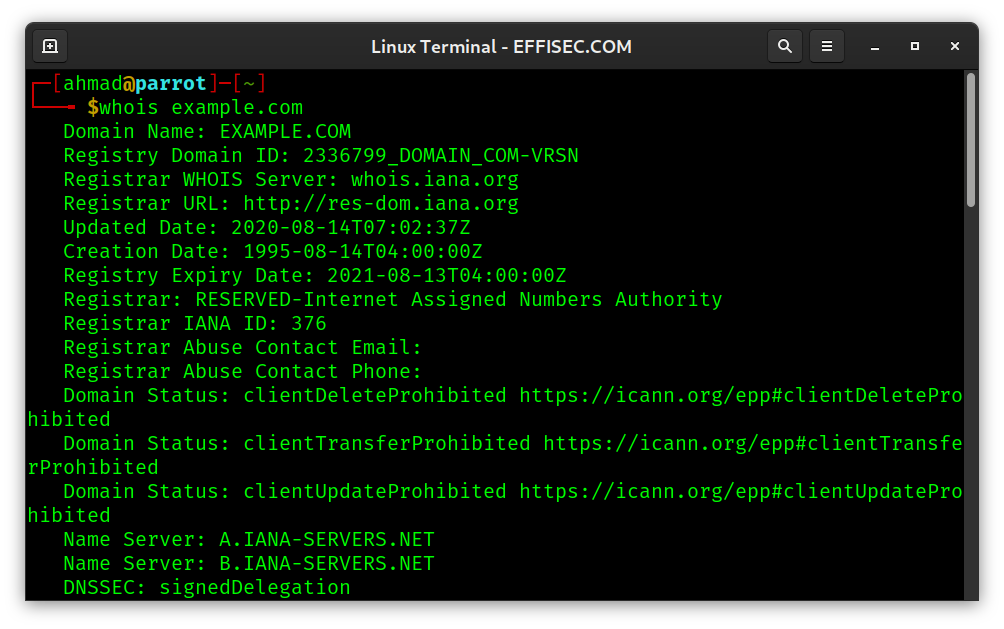Click the search magnifier in the header bar
This screenshot has height=629, width=1004.
tap(784, 46)
